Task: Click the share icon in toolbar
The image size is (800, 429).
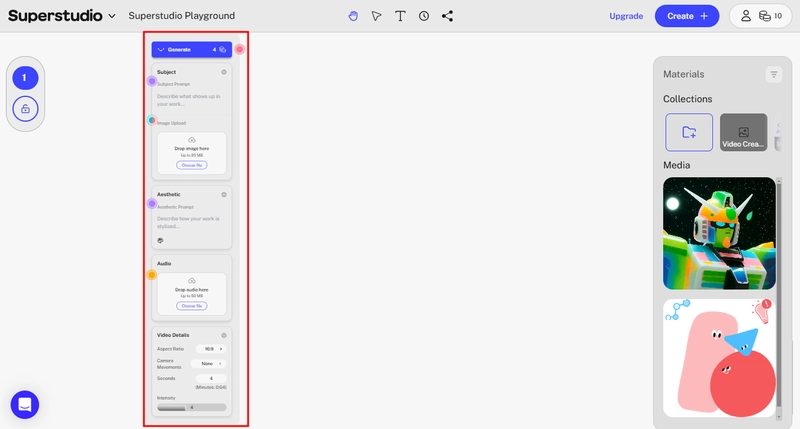Action: point(447,16)
